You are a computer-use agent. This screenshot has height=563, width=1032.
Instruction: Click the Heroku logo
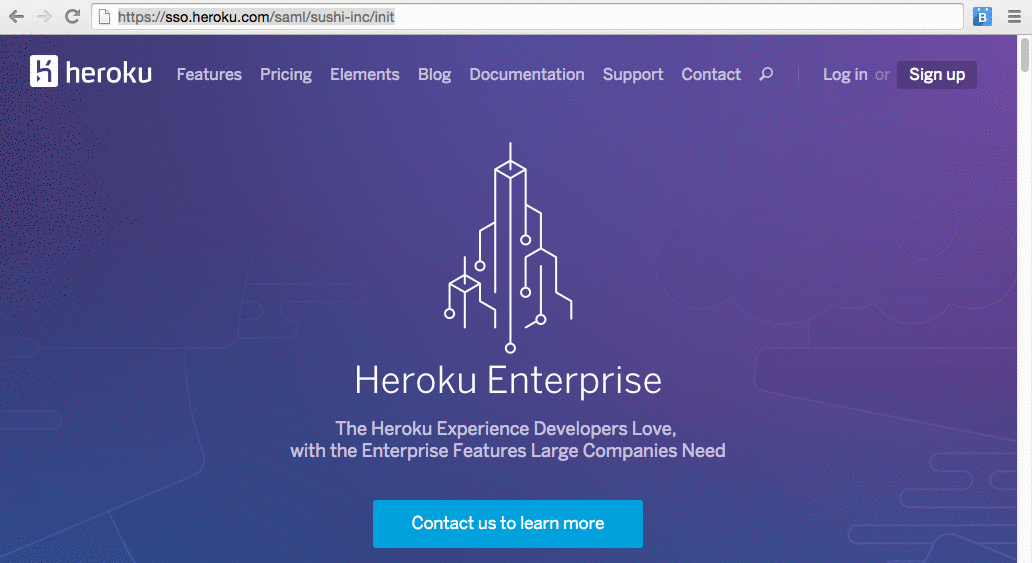[x=91, y=72]
